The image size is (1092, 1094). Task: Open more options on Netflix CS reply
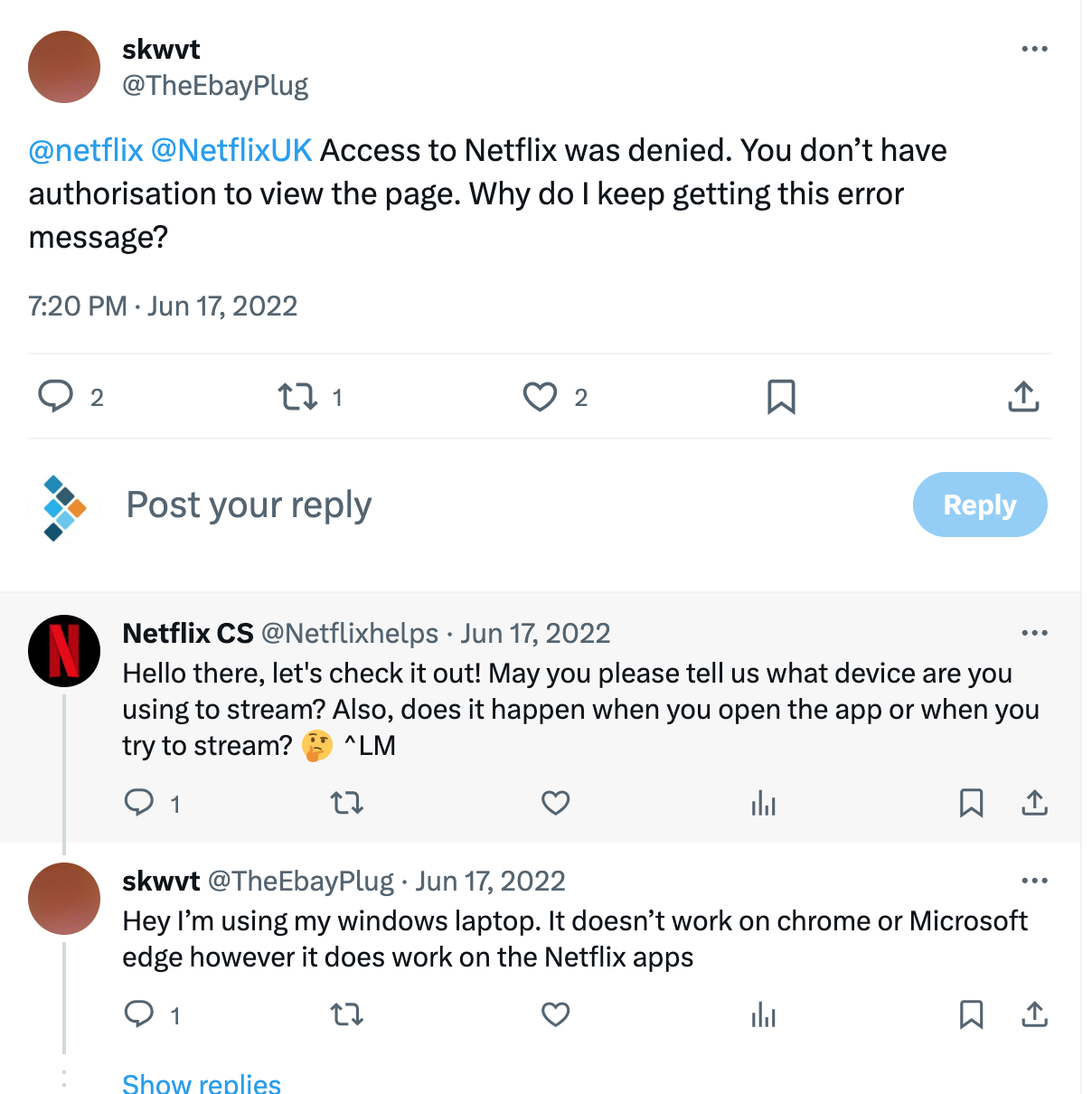click(x=1034, y=633)
